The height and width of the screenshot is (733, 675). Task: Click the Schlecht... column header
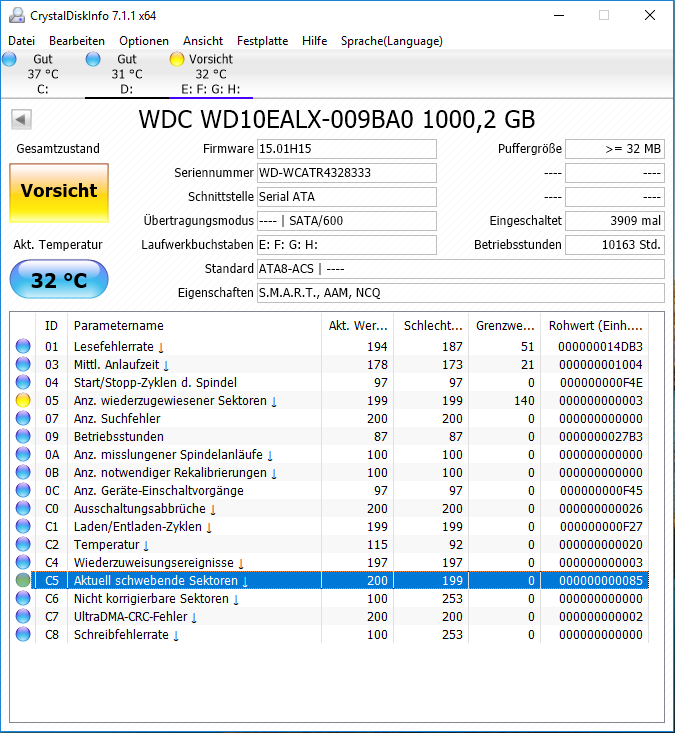tap(433, 325)
